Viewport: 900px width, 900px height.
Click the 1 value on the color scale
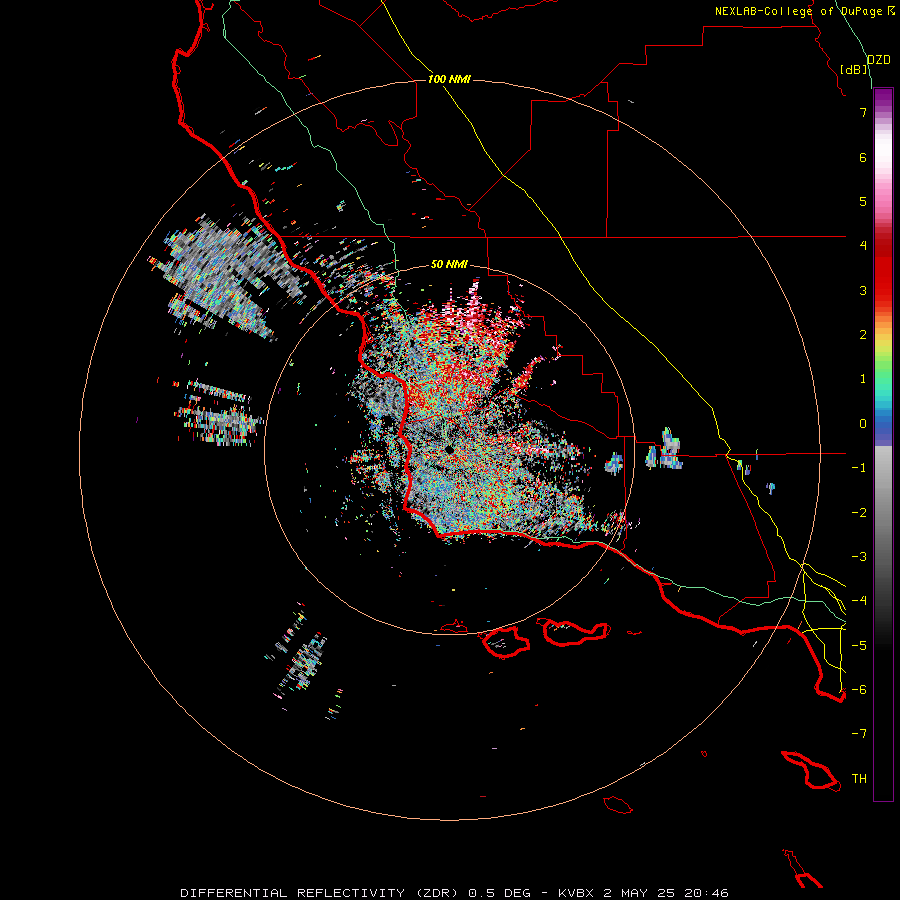(x=863, y=379)
